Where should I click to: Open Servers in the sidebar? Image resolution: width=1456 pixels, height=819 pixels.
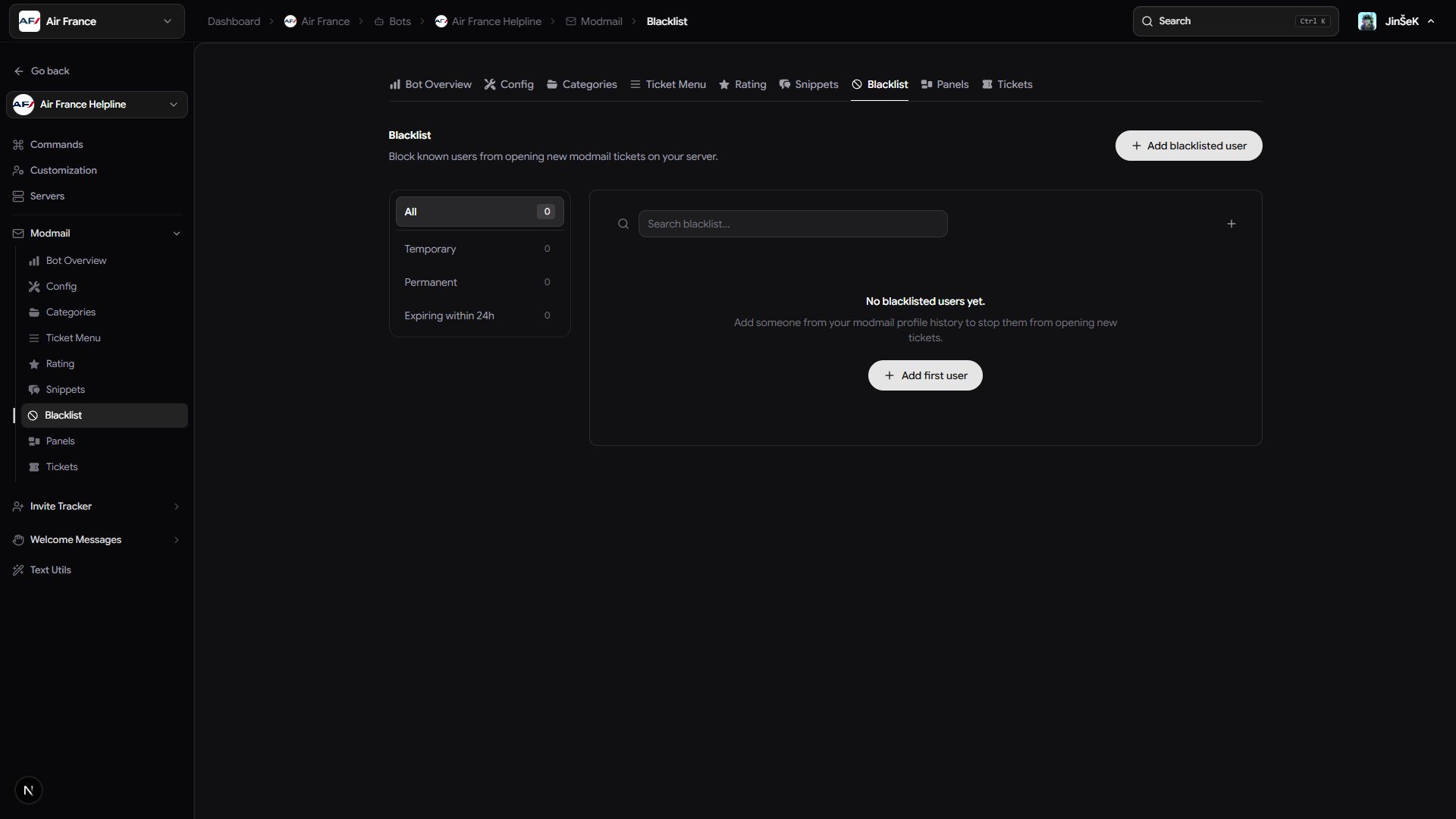tap(97, 196)
